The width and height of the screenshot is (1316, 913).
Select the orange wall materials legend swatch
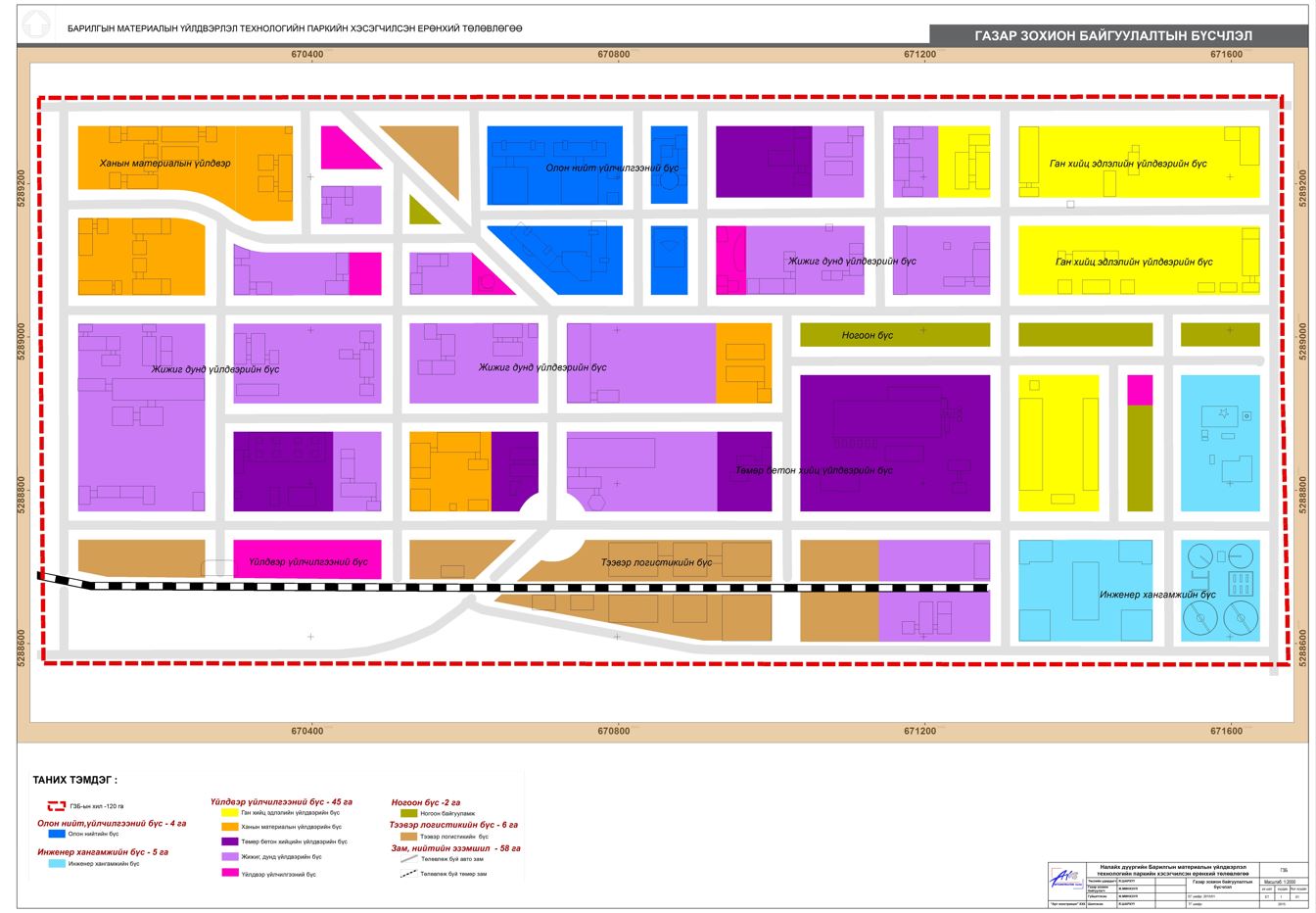tap(229, 827)
